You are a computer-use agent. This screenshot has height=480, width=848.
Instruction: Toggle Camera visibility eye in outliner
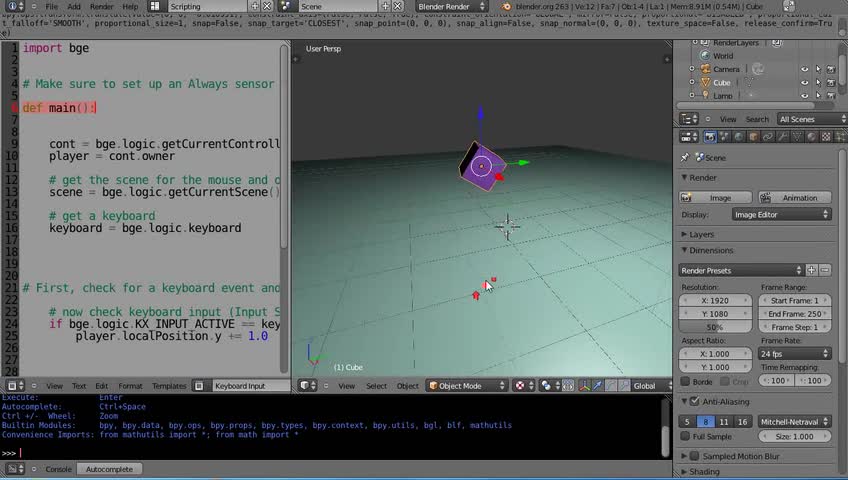click(804, 69)
